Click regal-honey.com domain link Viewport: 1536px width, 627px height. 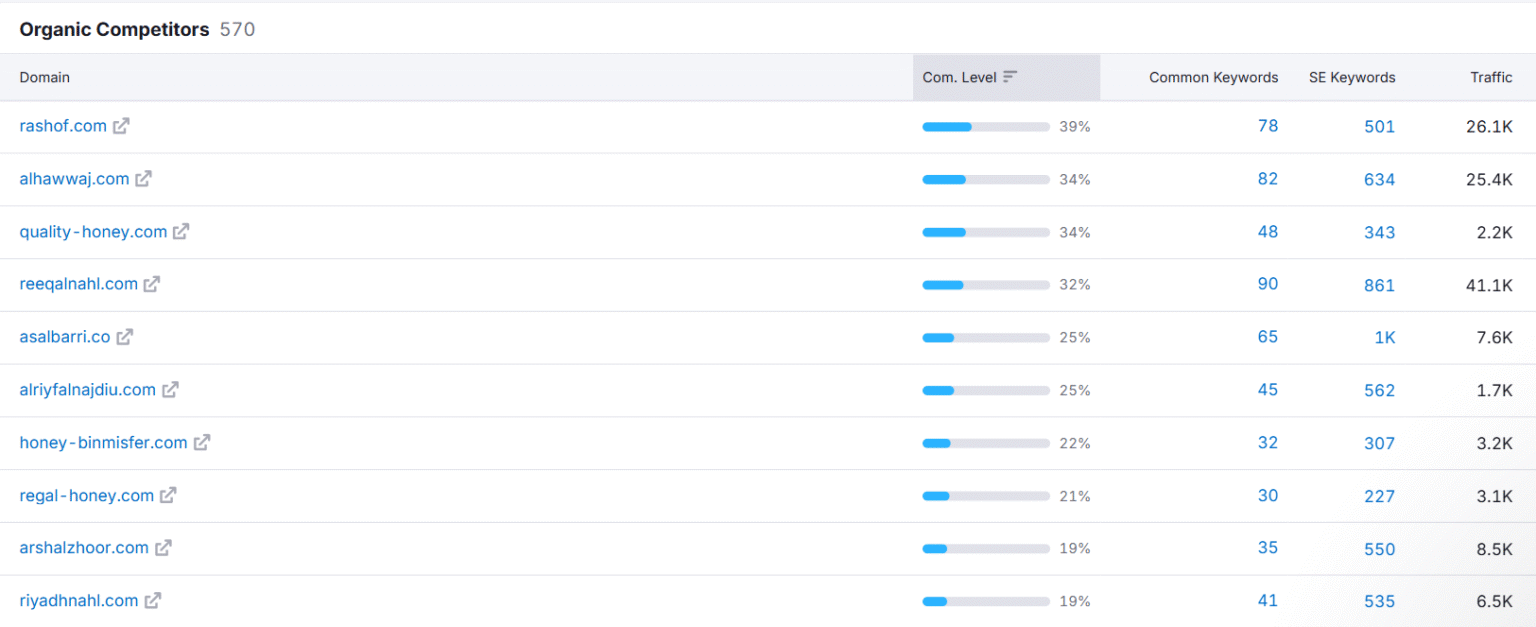click(87, 495)
